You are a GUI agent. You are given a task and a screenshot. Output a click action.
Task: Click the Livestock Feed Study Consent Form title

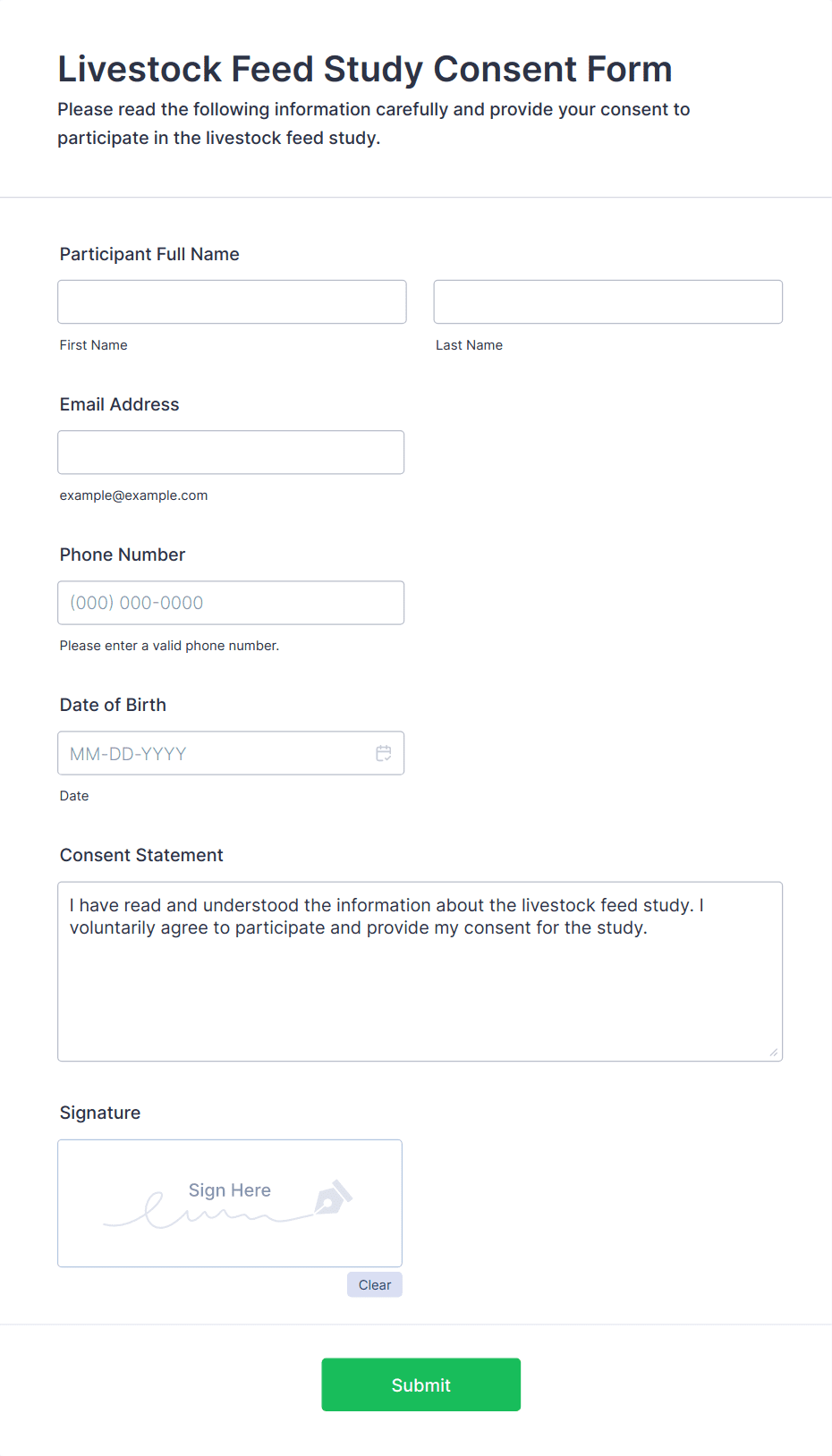coord(364,69)
